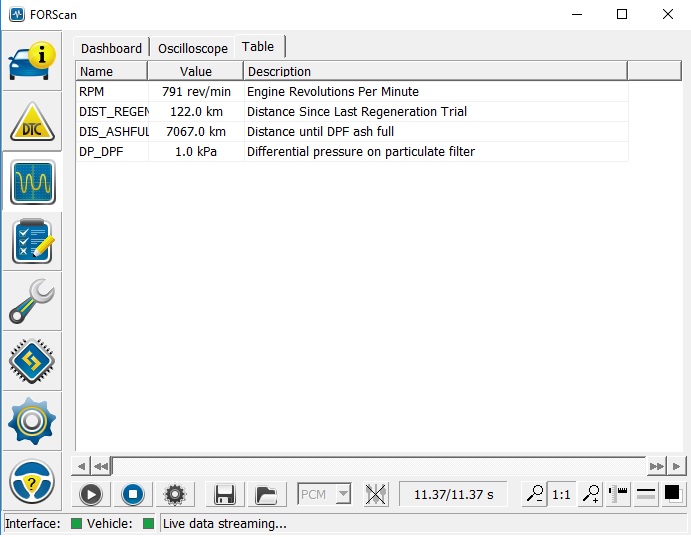The image size is (691, 537).
Task: Open the tests checklist section
Action: pos(32,242)
